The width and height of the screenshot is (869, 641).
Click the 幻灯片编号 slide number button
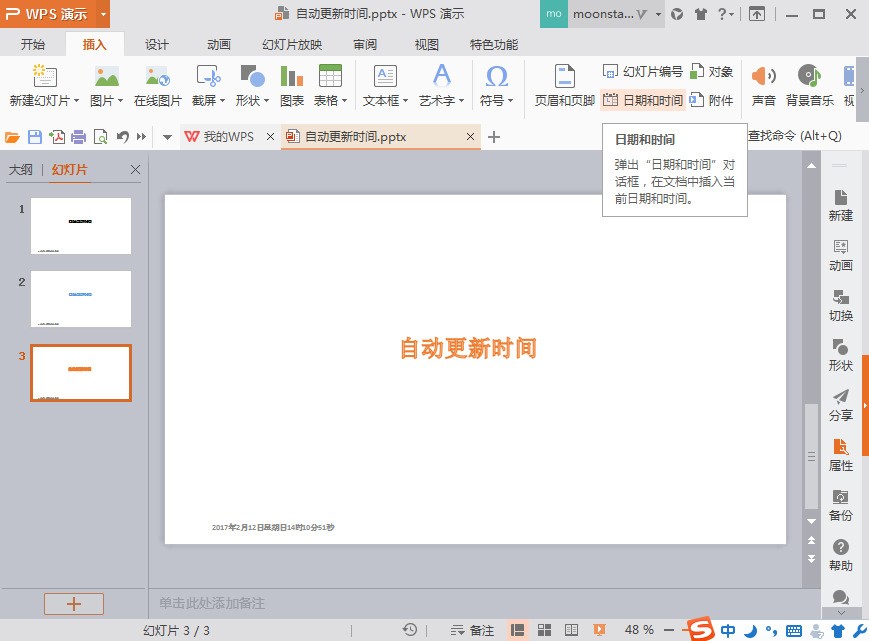[x=643, y=71]
